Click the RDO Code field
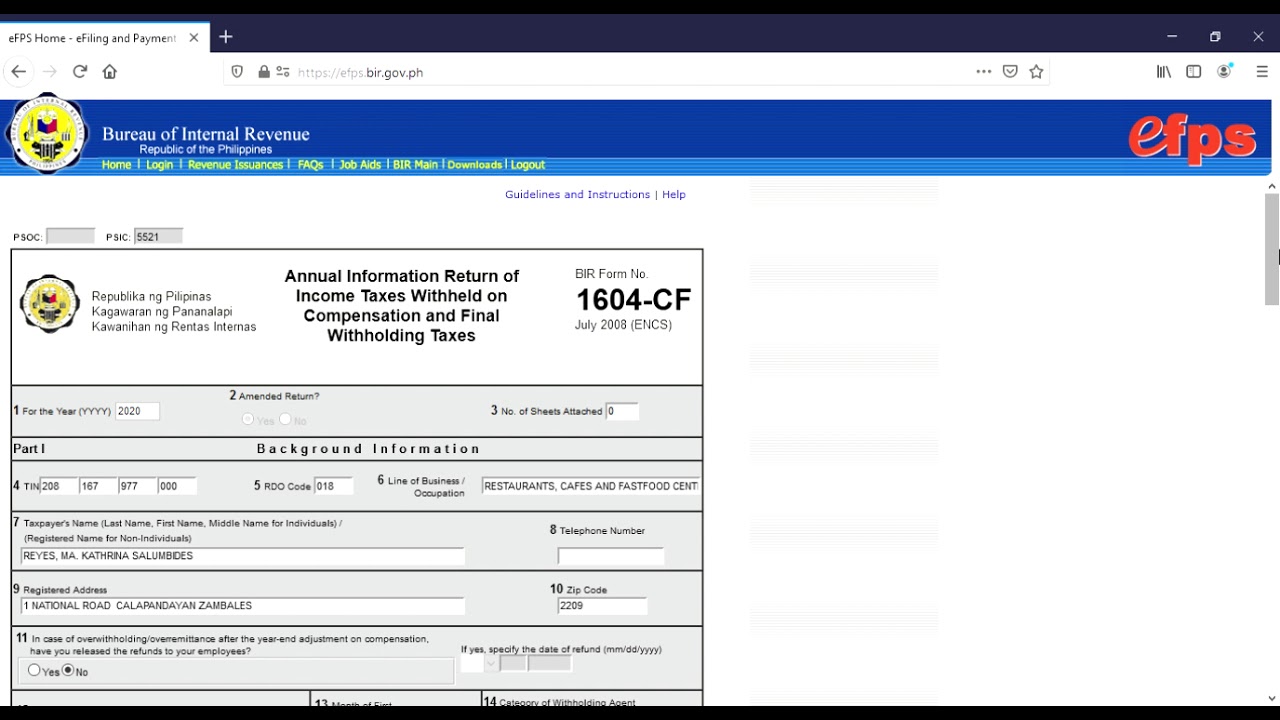The image size is (1280, 720). 334,486
